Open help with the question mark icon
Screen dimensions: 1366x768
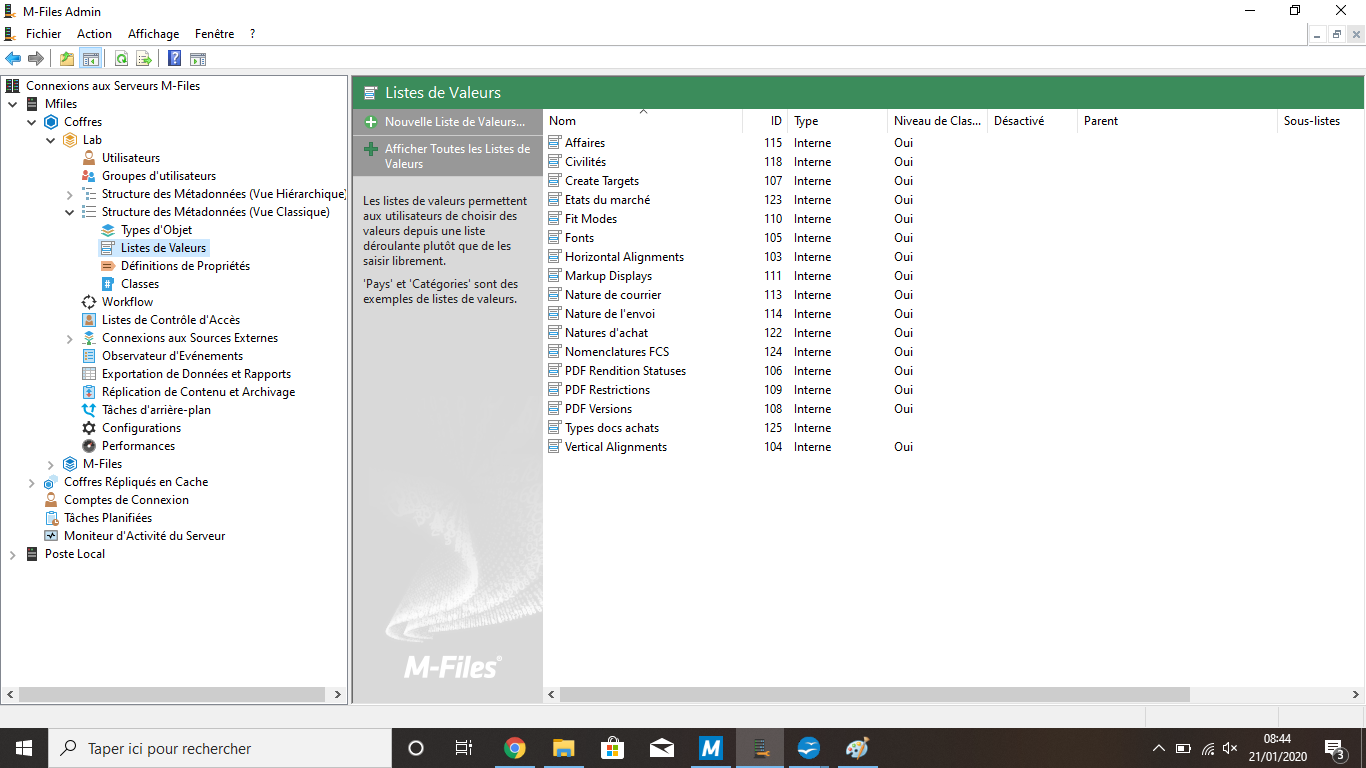click(175, 59)
